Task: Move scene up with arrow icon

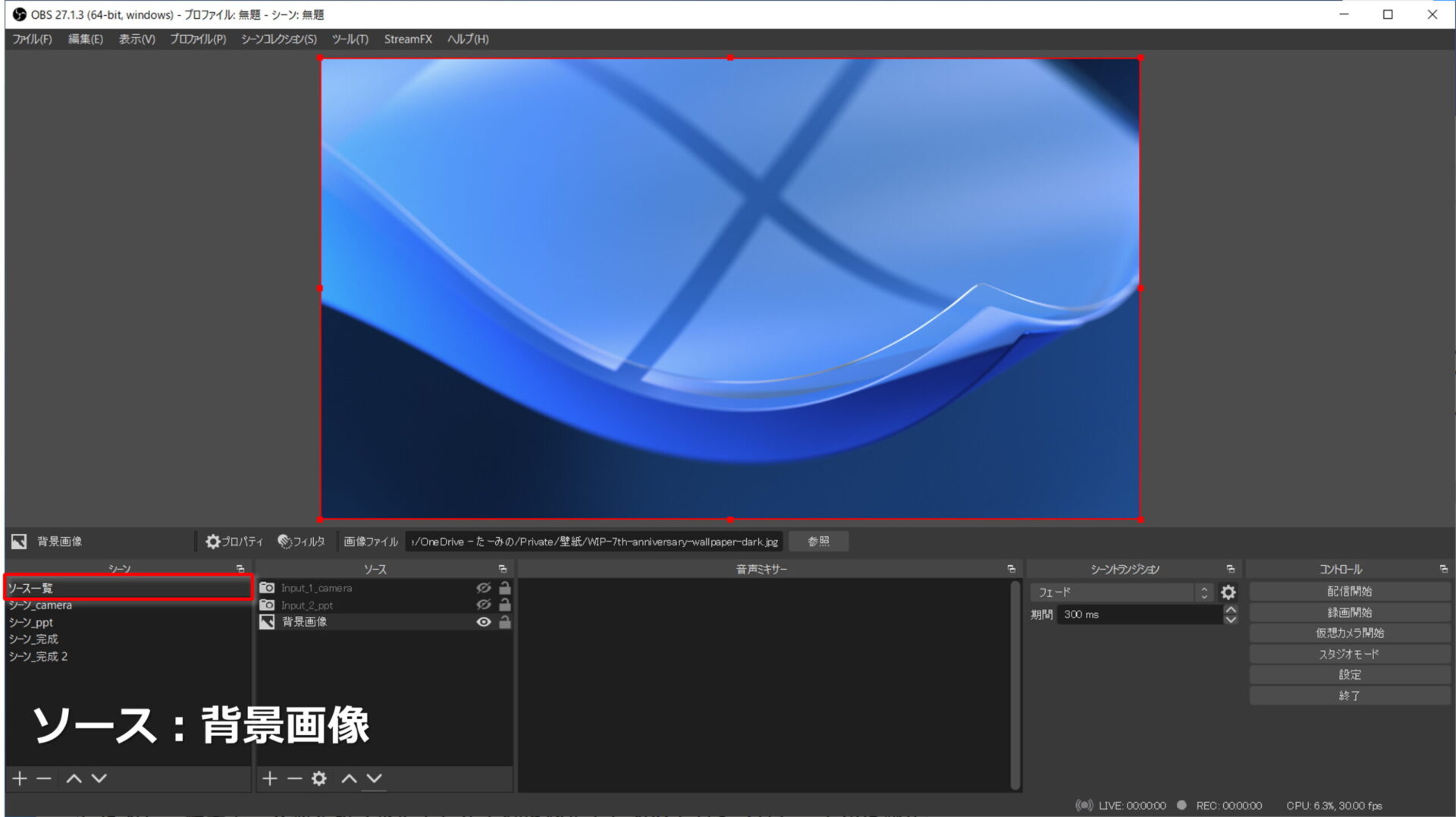Action: [74, 778]
